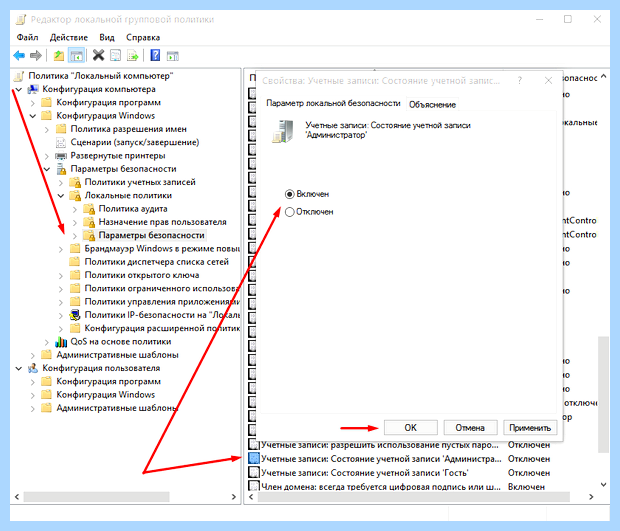Click the Properties toolbar icon
This screenshot has width=620, height=531.
(115, 56)
